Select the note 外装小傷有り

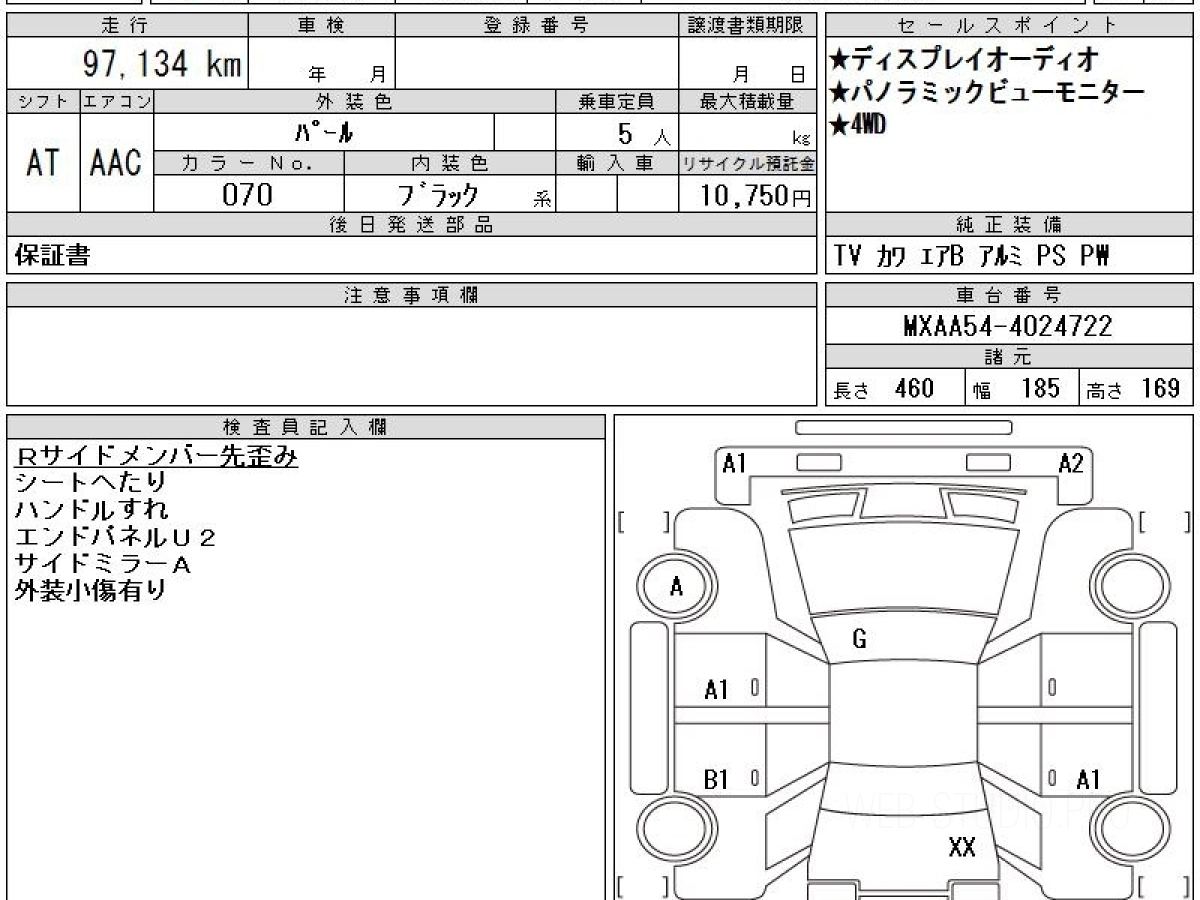[90, 591]
